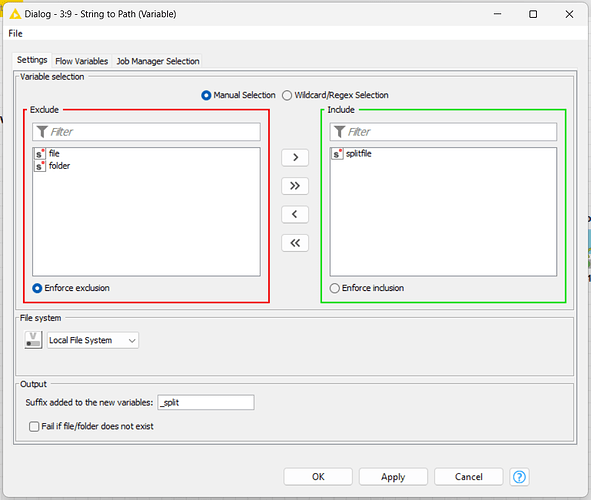Click the remove all double-left arrow
Screen dimensions: 591x500
295,243
